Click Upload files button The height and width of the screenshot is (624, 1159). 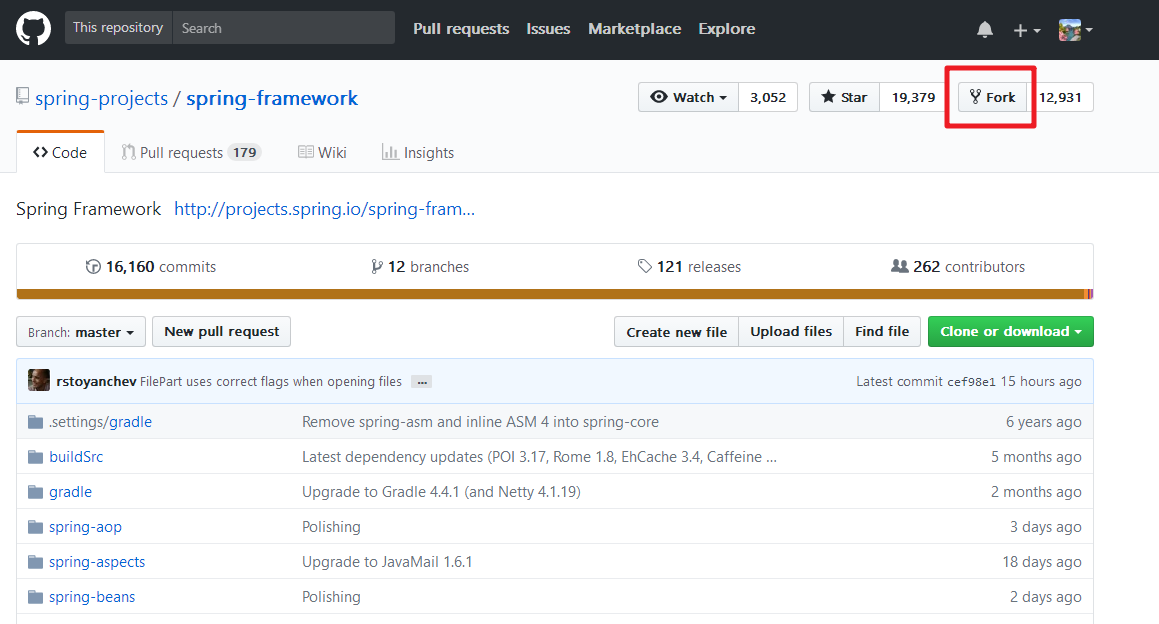click(x=791, y=332)
